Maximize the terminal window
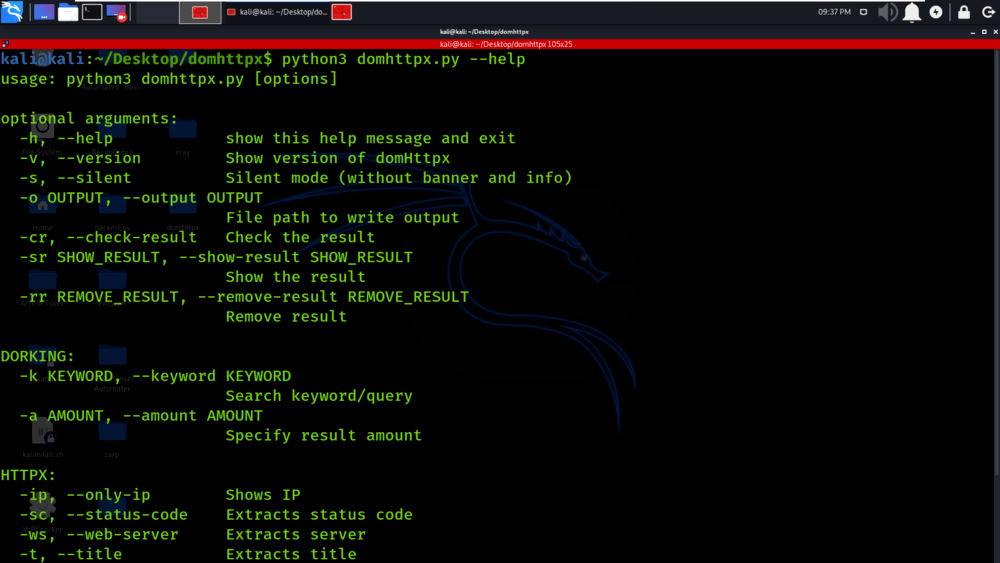The width and height of the screenshot is (1000, 563). pyautogui.click(x=984, y=32)
